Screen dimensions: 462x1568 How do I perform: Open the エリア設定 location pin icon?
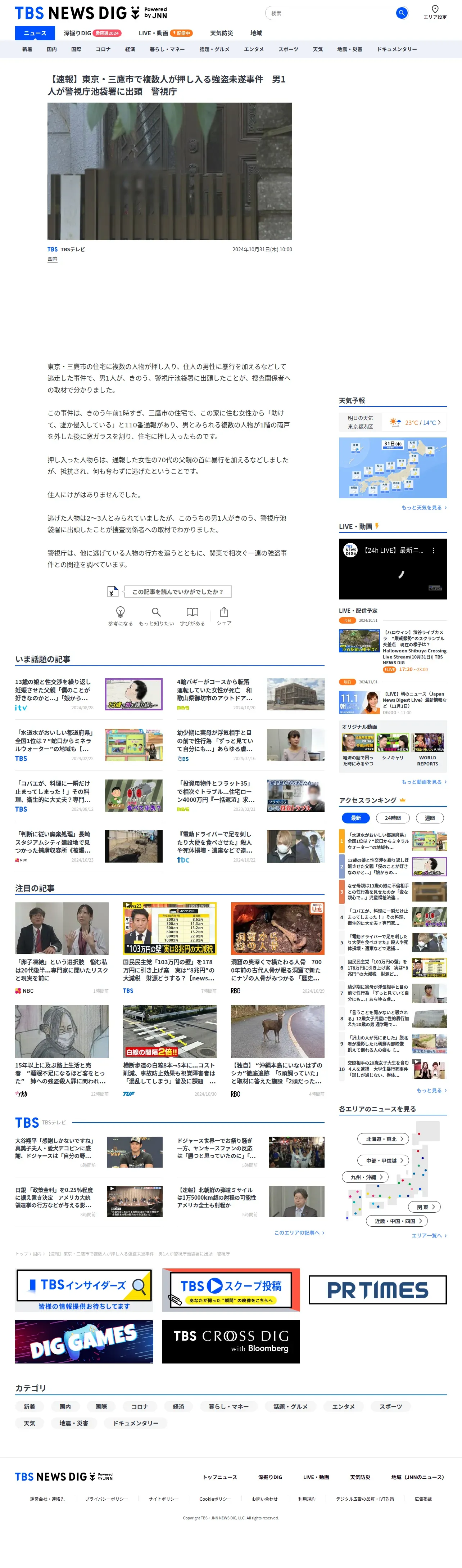click(435, 9)
